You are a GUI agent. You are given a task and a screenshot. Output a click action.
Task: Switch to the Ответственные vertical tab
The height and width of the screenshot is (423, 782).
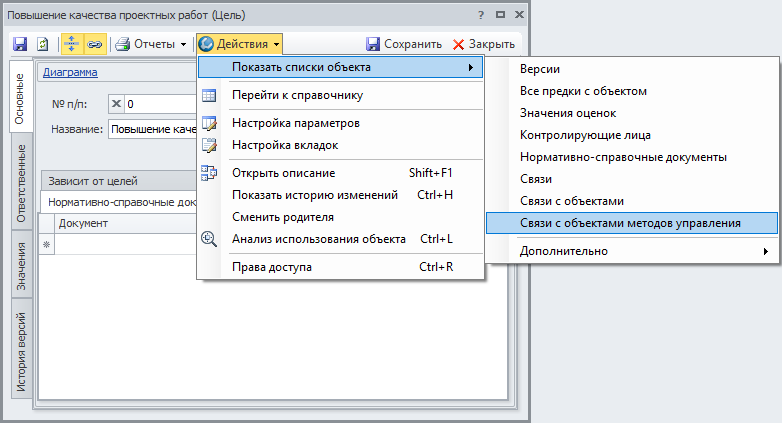pyautogui.click(x=21, y=187)
